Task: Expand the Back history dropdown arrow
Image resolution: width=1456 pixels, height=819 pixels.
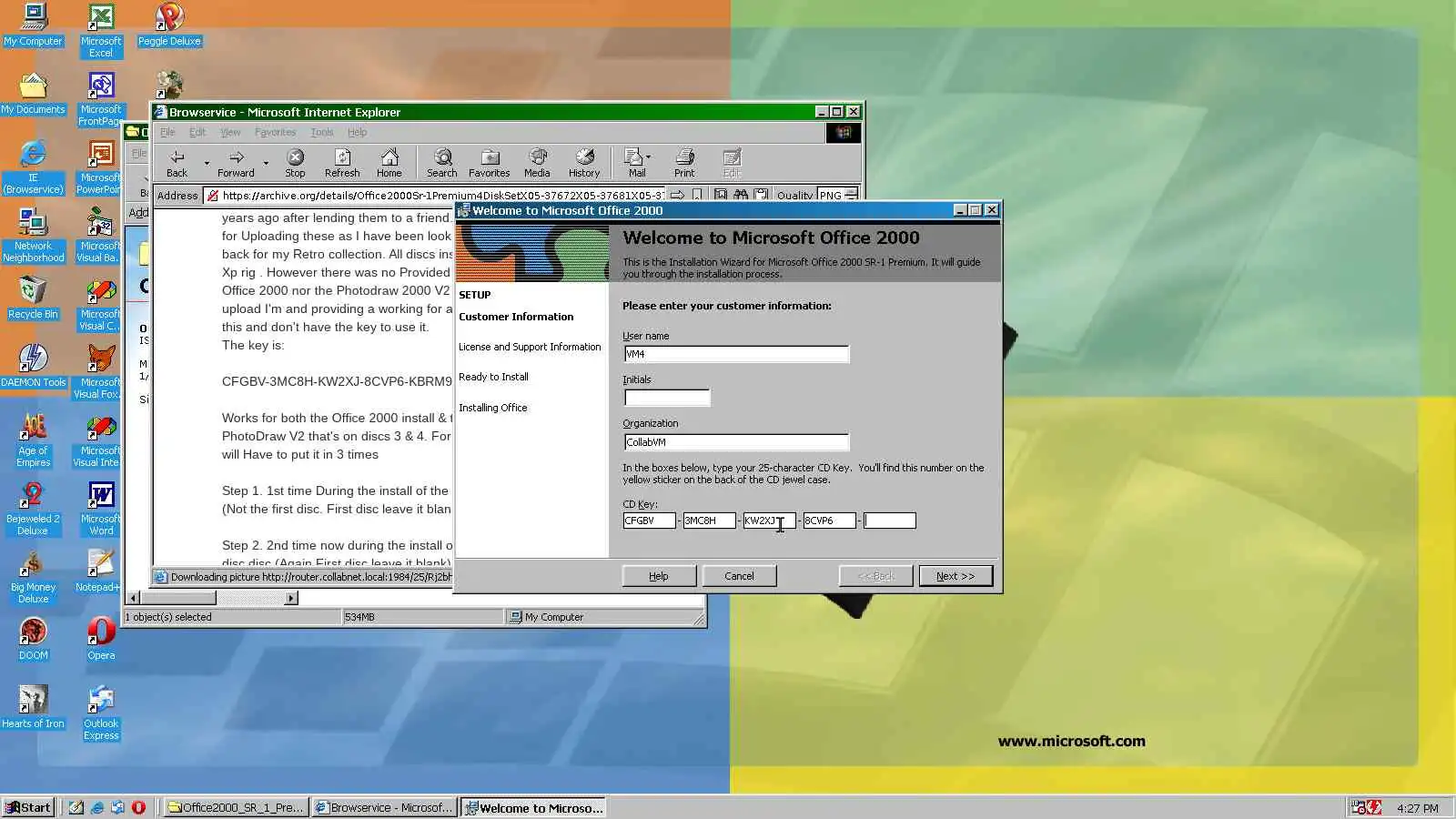Action: click(x=207, y=164)
